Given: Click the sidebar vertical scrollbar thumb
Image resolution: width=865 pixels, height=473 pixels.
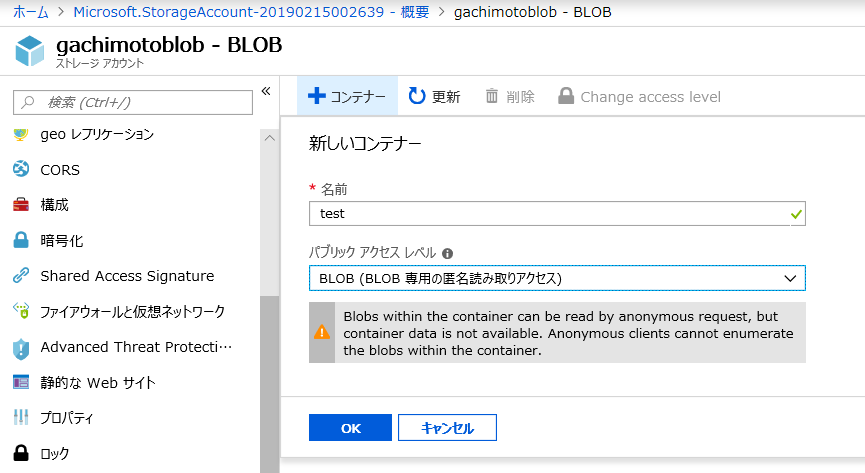Looking at the screenshot, I should point(270,384).
